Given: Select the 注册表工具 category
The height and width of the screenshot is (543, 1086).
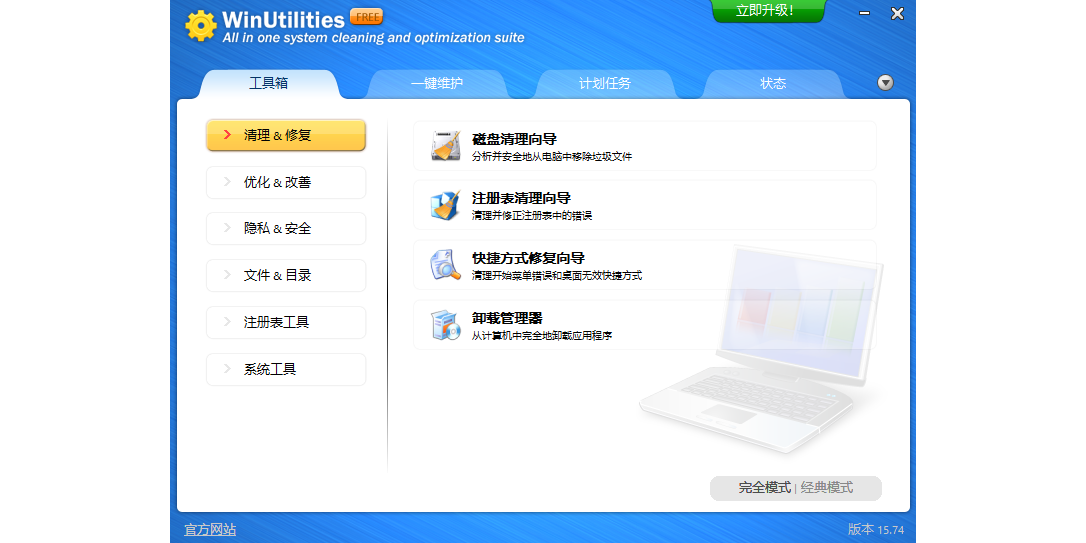Looking at the screenshot, I should (286, 323).
